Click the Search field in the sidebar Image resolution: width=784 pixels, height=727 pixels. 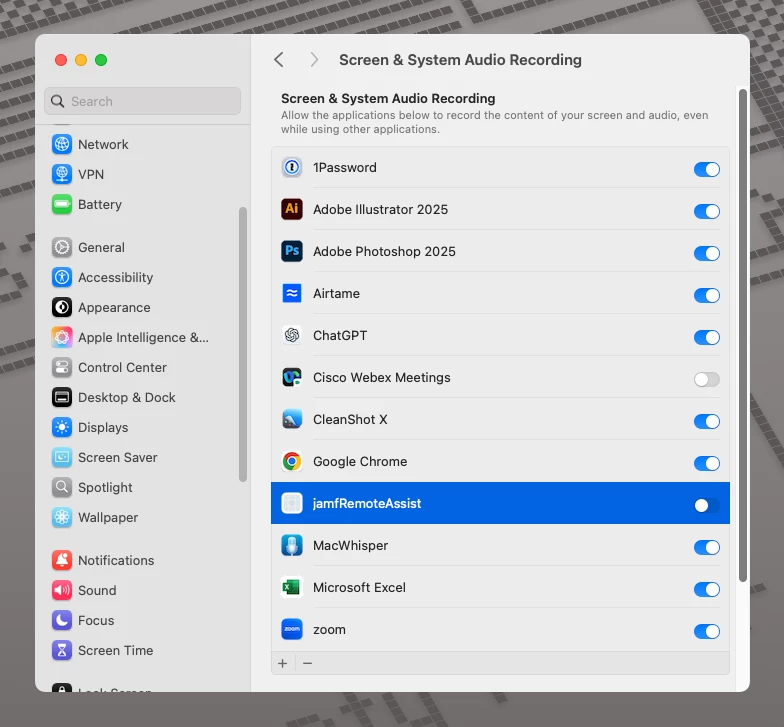[x=142, y=101]
